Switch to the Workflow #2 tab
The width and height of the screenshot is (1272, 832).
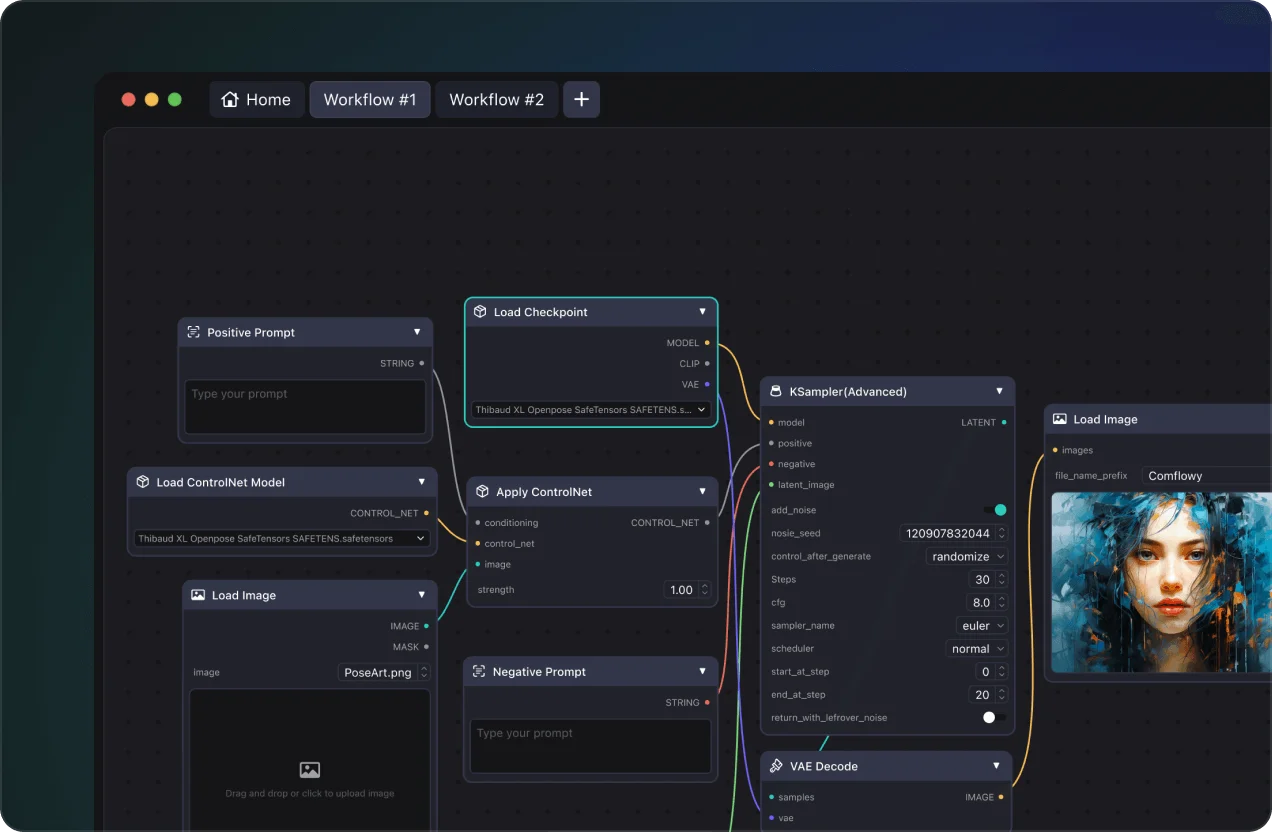(497, 100)
